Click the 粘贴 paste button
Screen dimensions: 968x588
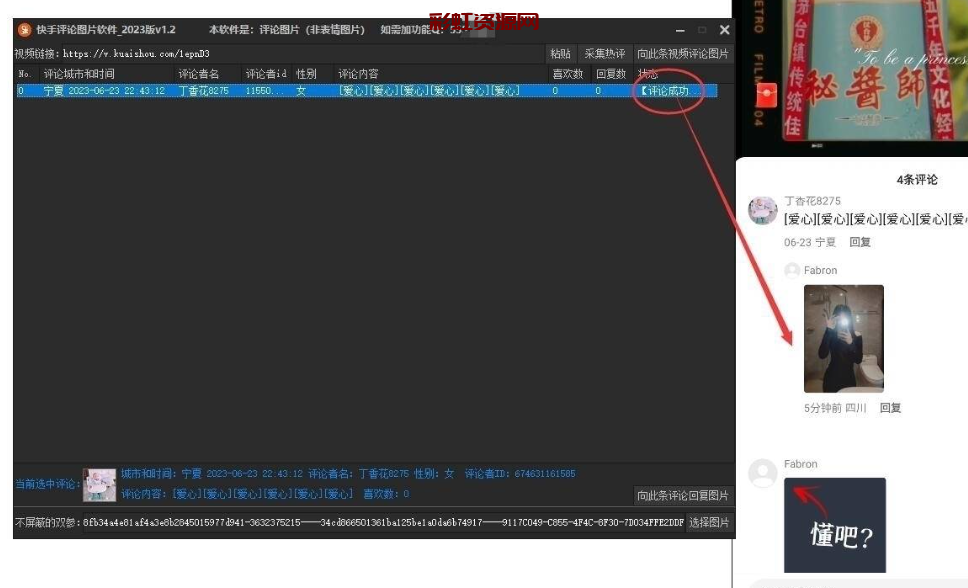tap(560, 54)
